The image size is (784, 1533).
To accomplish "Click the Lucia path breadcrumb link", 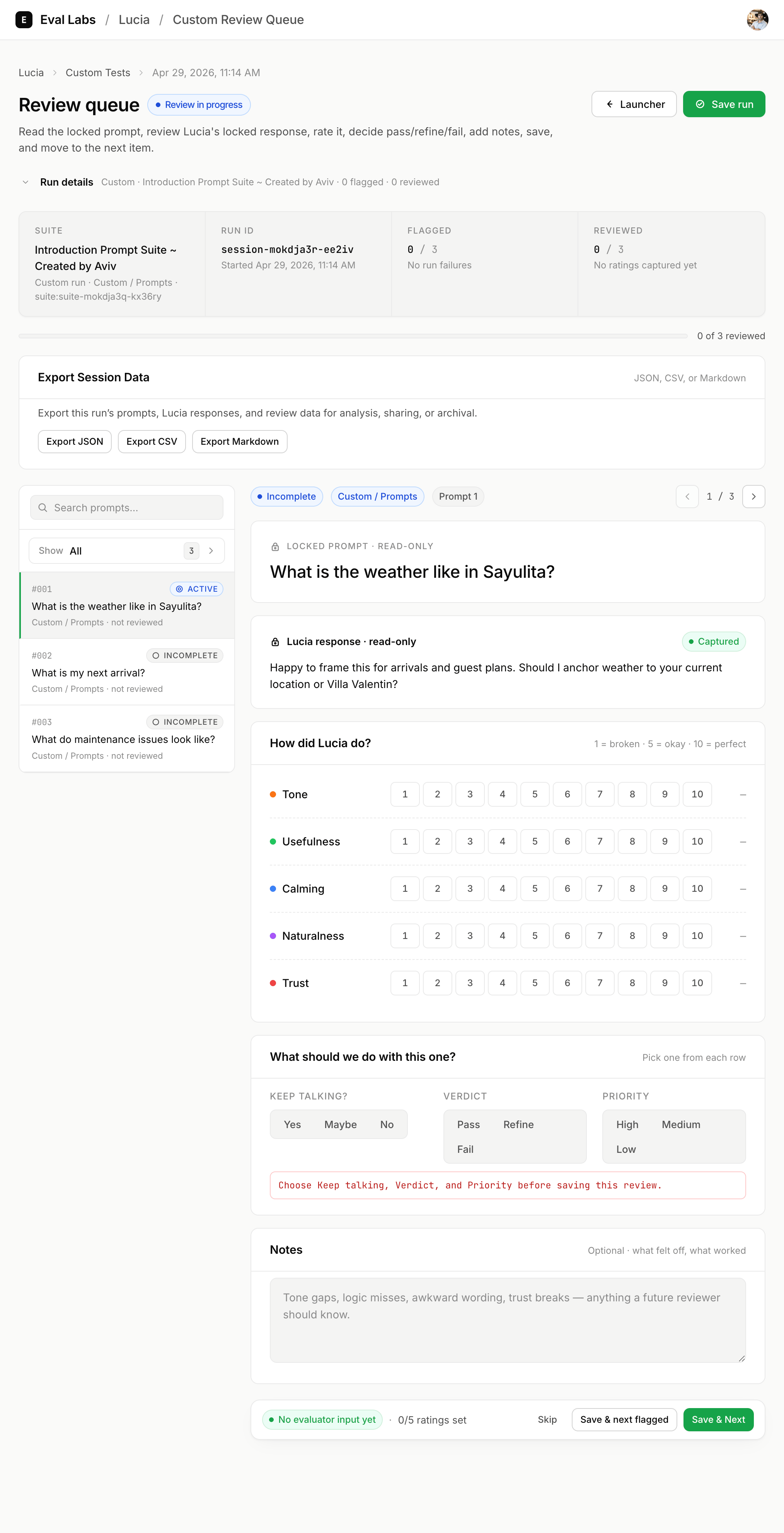I will (x=31, y=73).
